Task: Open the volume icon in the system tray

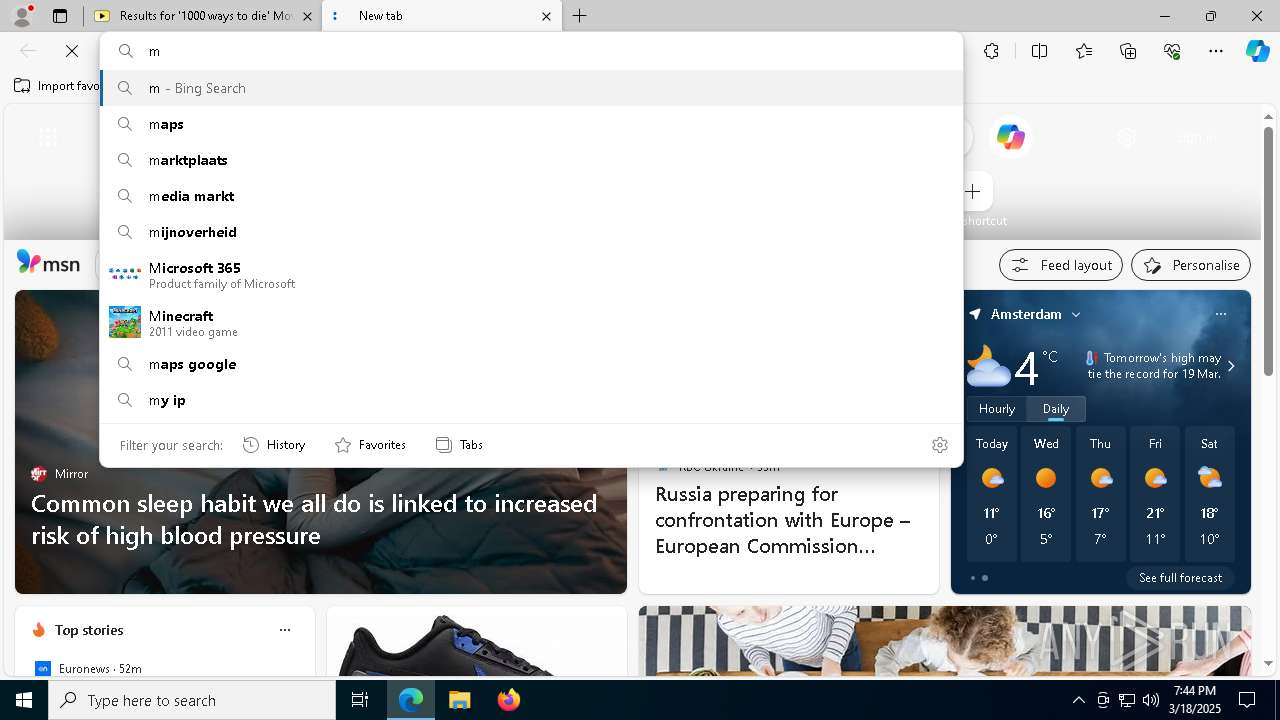Action: 1150,700
